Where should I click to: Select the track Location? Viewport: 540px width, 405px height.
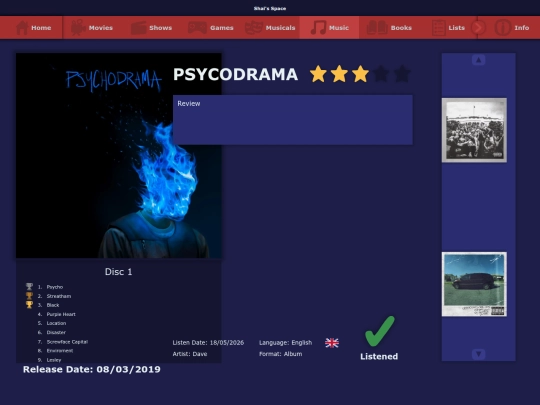56,323
